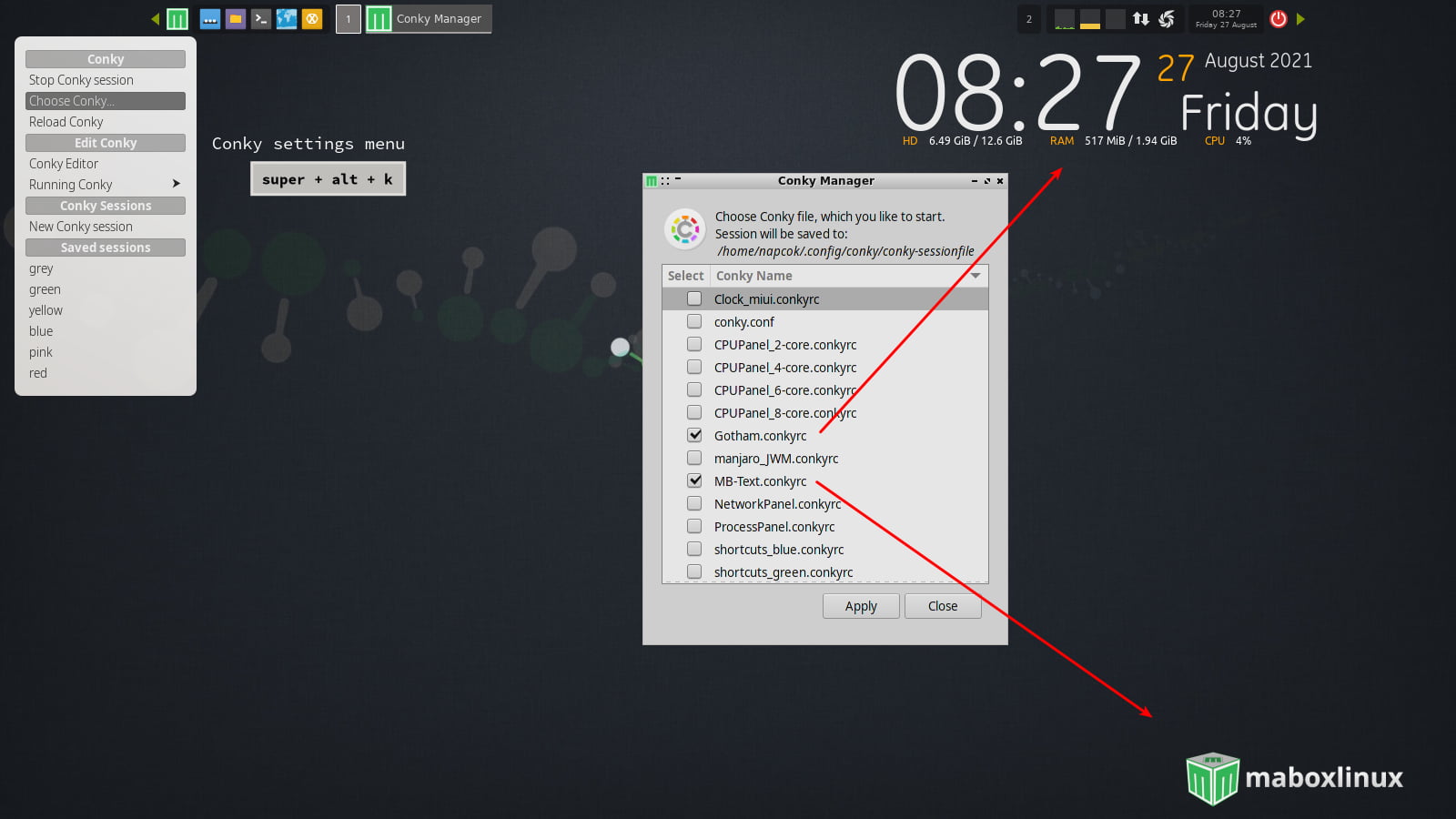Click the 'conky.conf' name in list
This screenshot has width=1456, height=819.
pyautogui.click(x=743, y=322)
